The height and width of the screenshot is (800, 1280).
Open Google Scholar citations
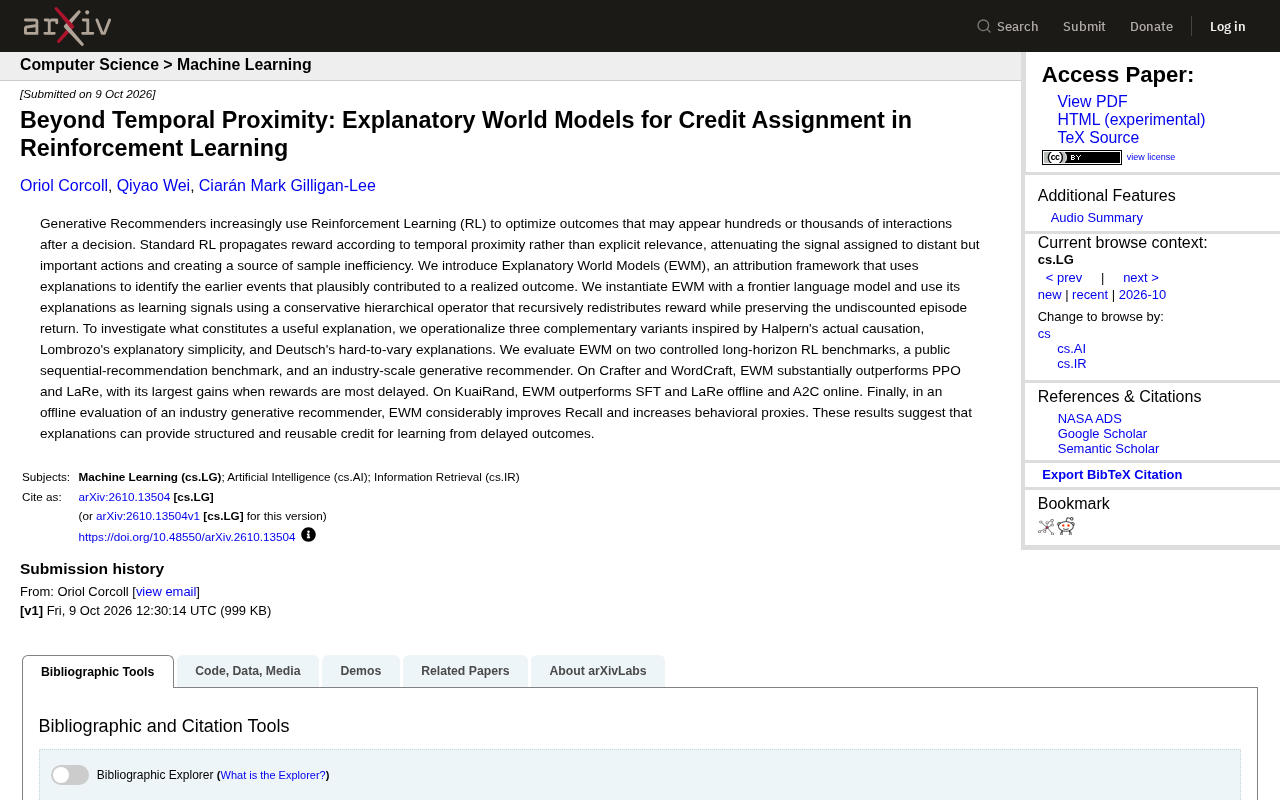coord(1102,434)
